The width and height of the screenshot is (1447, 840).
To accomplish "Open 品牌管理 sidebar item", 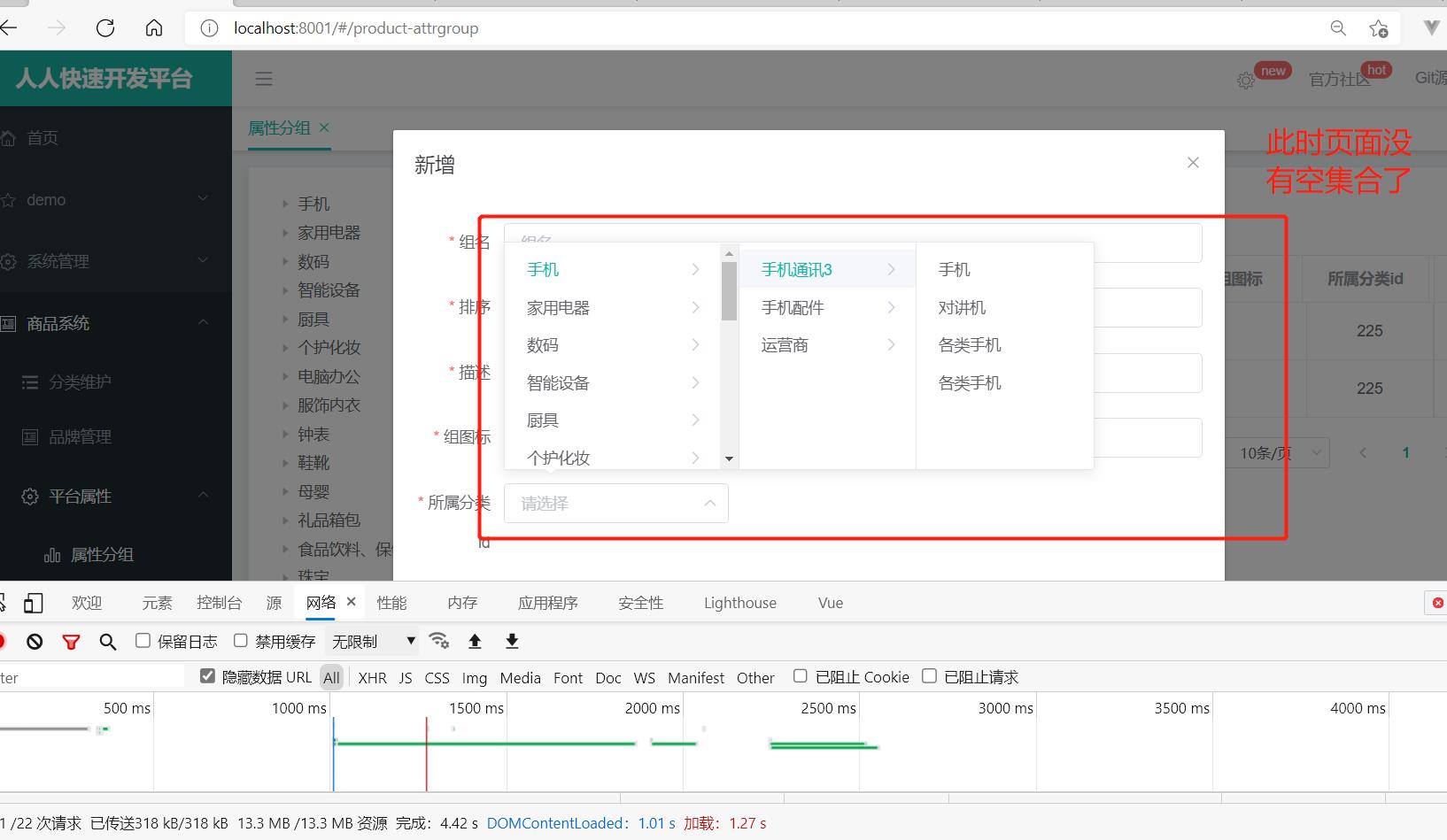I will tap(116, 436).
